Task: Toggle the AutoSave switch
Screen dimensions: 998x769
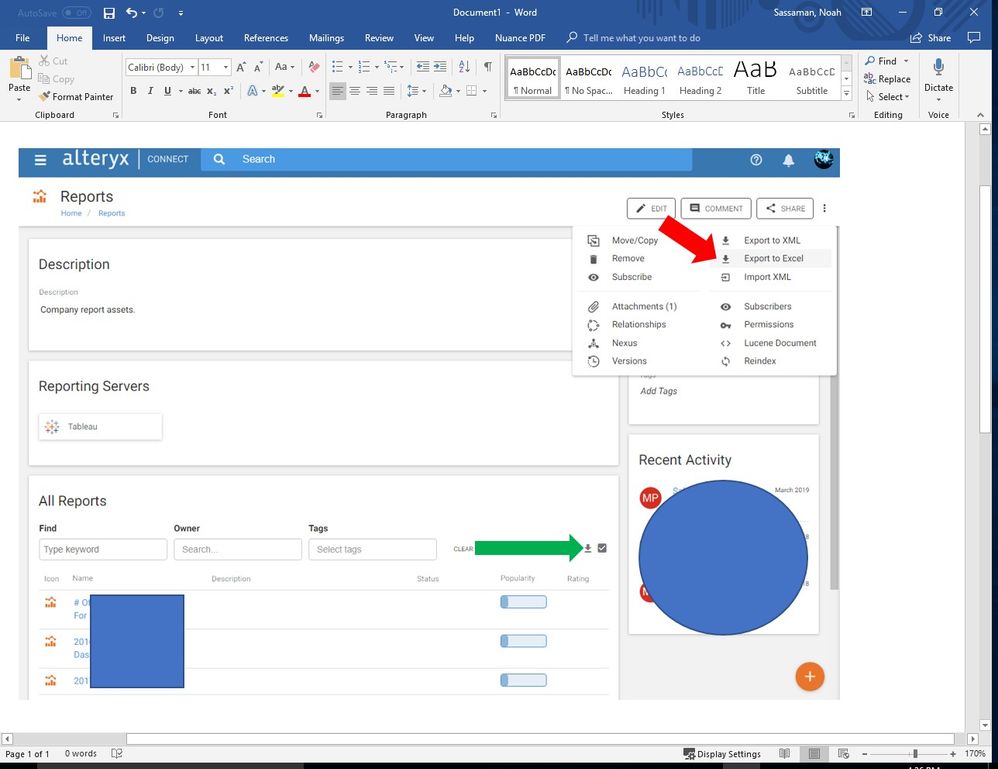Action: tap(76, 13)
